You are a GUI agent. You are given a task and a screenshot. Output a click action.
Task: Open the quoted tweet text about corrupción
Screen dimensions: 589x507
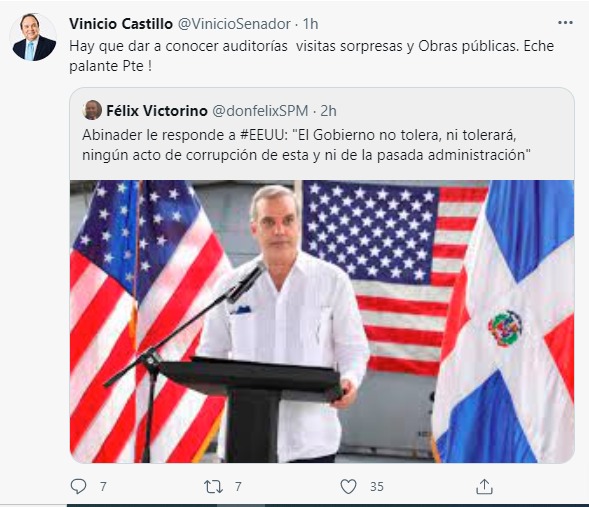[x=306, y=145]
